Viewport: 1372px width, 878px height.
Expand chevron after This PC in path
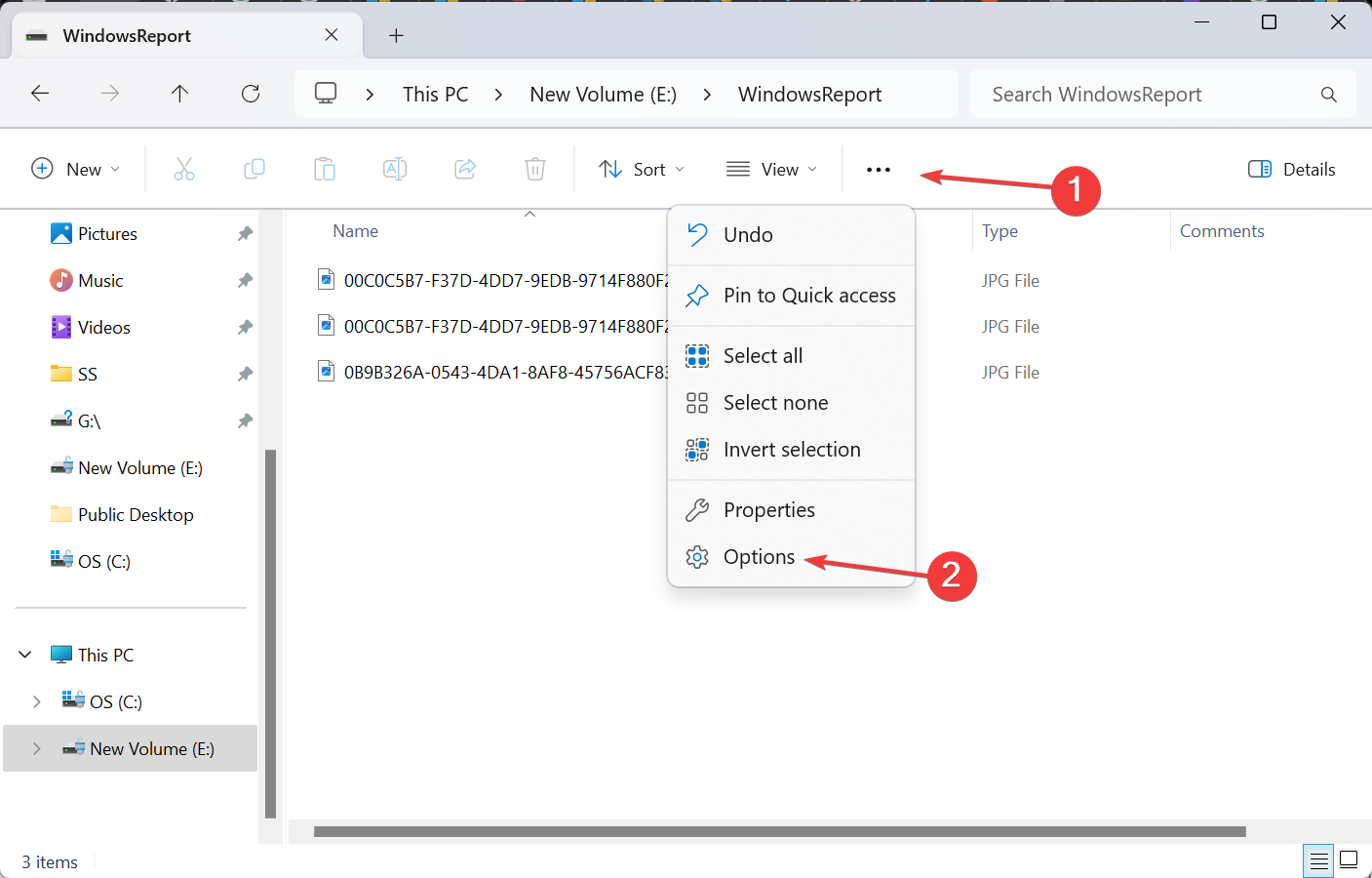click(x=498, y=95)
